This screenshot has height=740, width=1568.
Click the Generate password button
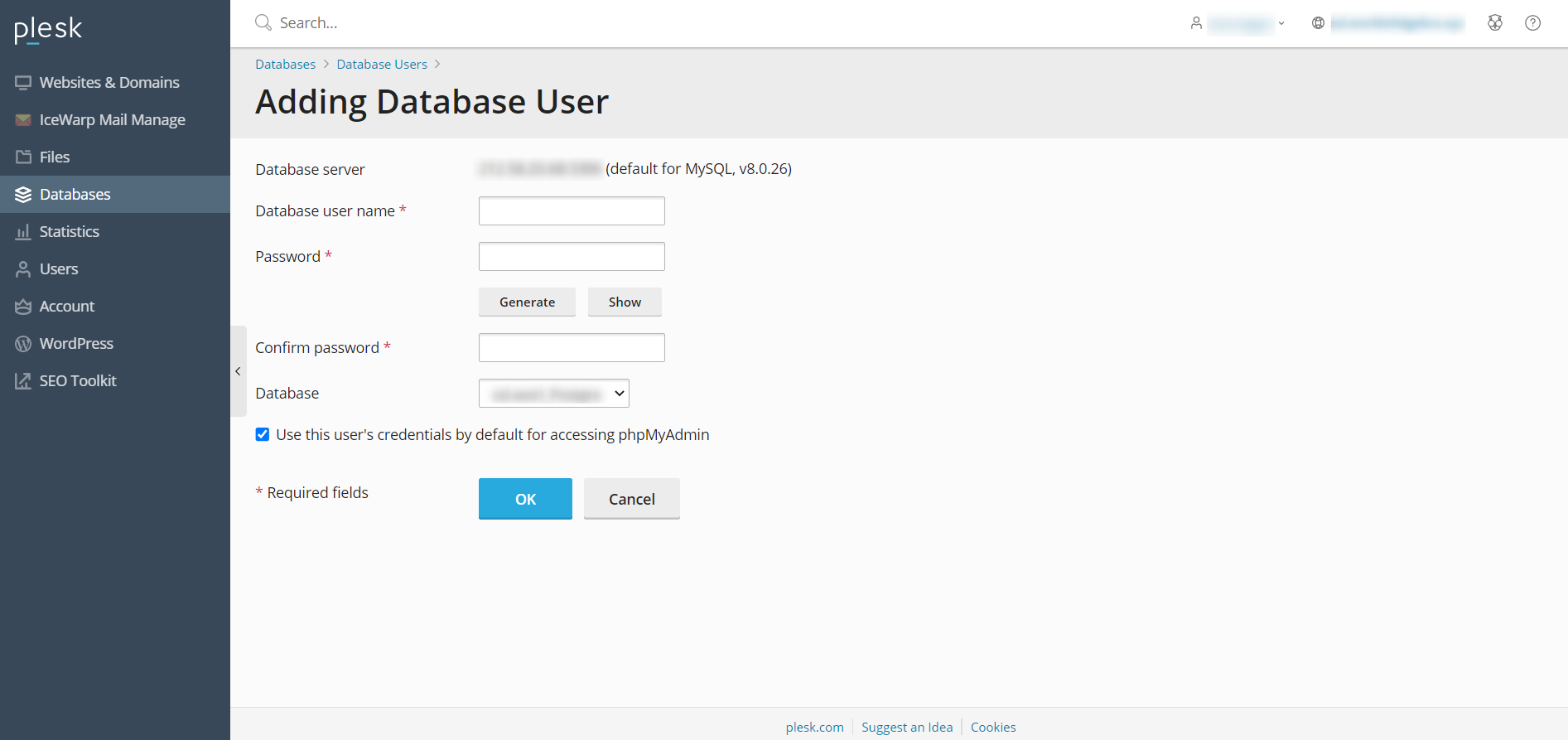pos(527,302)
